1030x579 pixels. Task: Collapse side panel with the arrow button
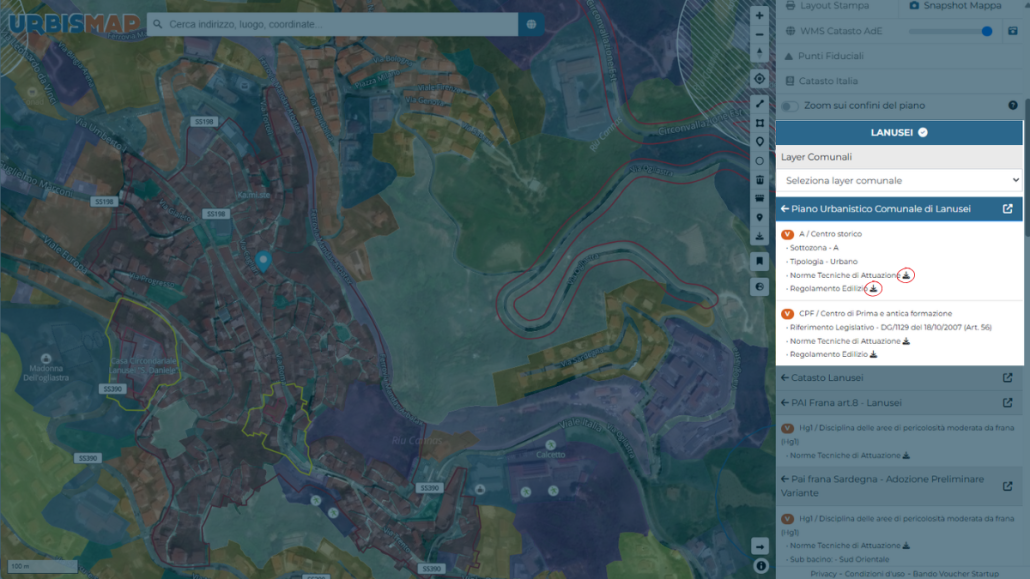760,546
